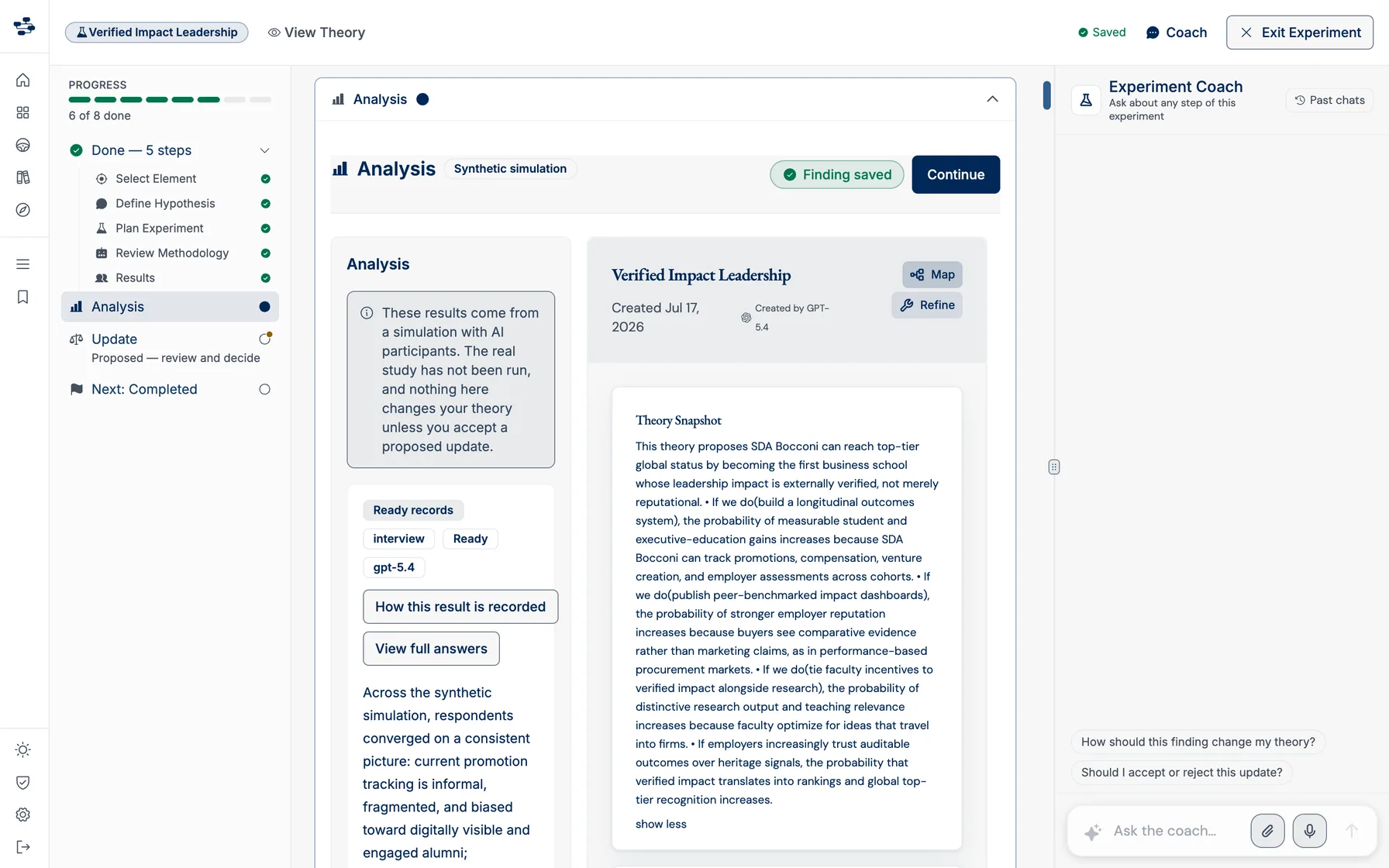Open How this result is recorded
This screenshot has width=1389, height=868.
point(460,607)
